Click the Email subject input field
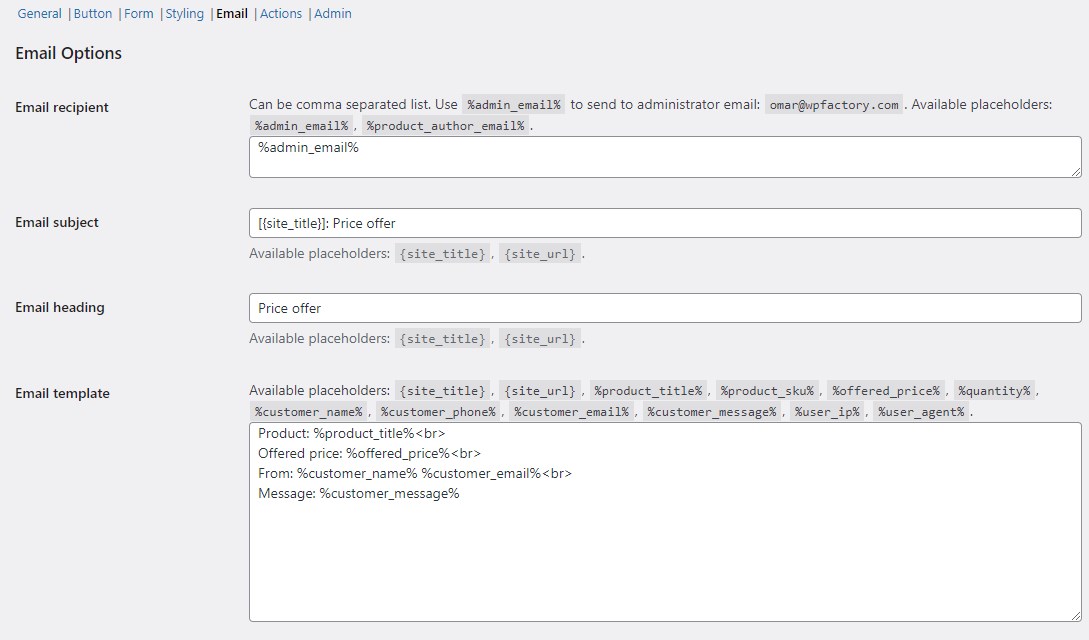 tap(664, 223)
